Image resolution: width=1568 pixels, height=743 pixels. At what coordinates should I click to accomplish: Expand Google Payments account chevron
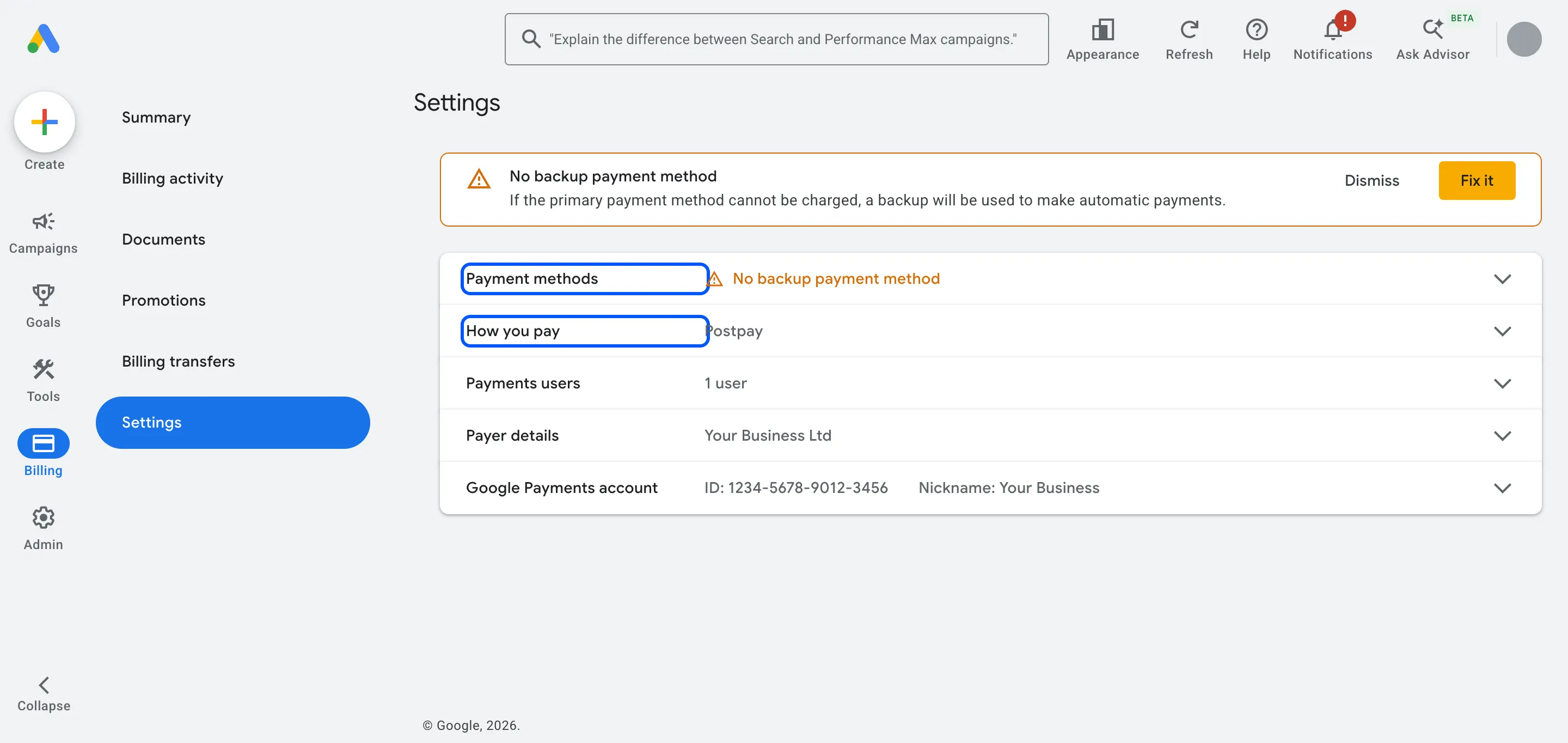tap(1502, 489)
